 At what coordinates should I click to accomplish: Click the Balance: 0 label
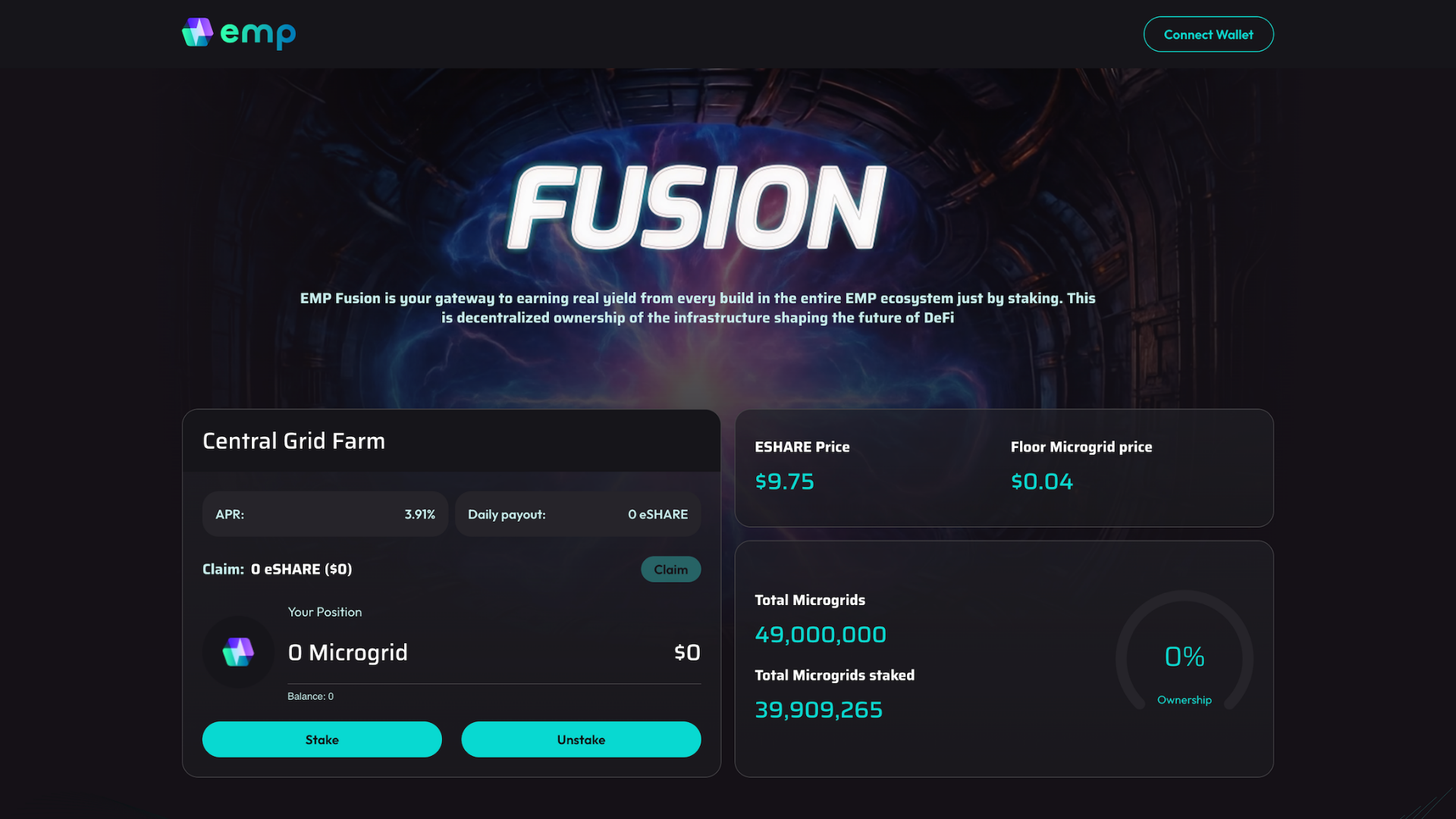(310, 696)
